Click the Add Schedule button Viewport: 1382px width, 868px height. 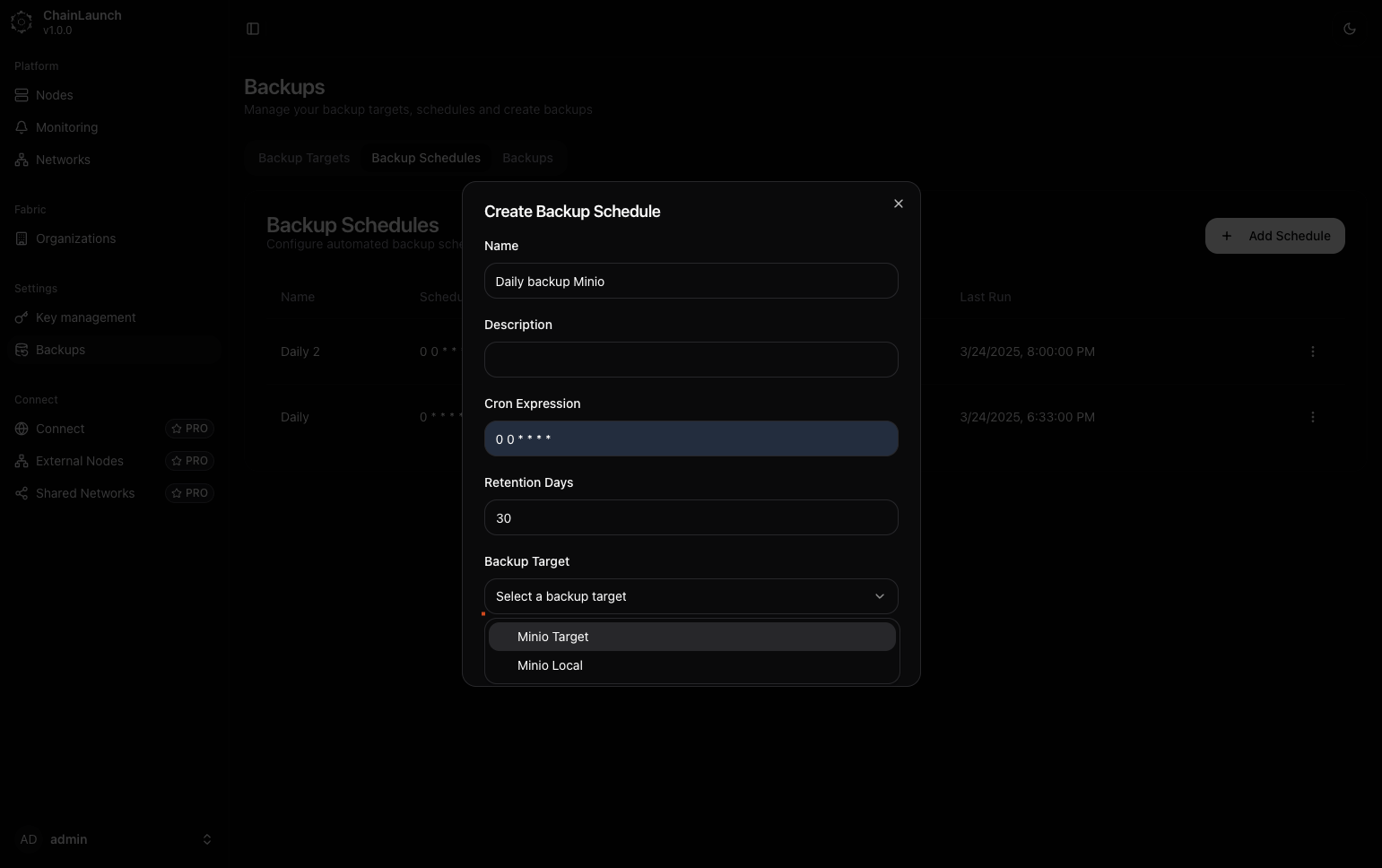[1274, 236]
